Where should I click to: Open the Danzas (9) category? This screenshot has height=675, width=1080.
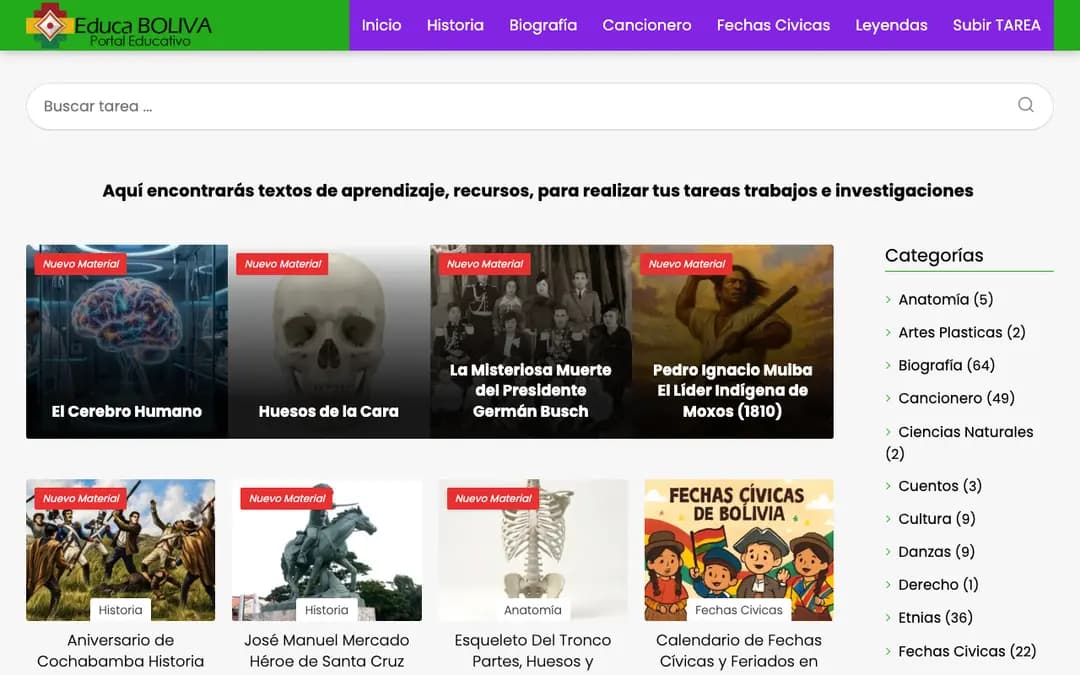tap(936, 552)
